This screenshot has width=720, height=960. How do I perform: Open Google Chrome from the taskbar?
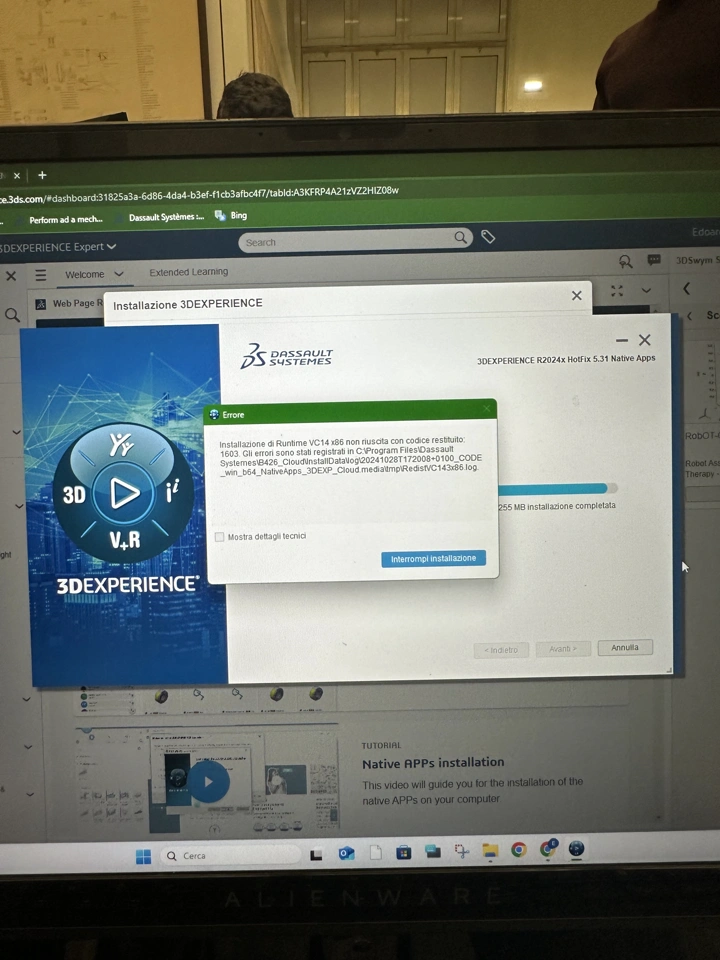coord(519,849)
